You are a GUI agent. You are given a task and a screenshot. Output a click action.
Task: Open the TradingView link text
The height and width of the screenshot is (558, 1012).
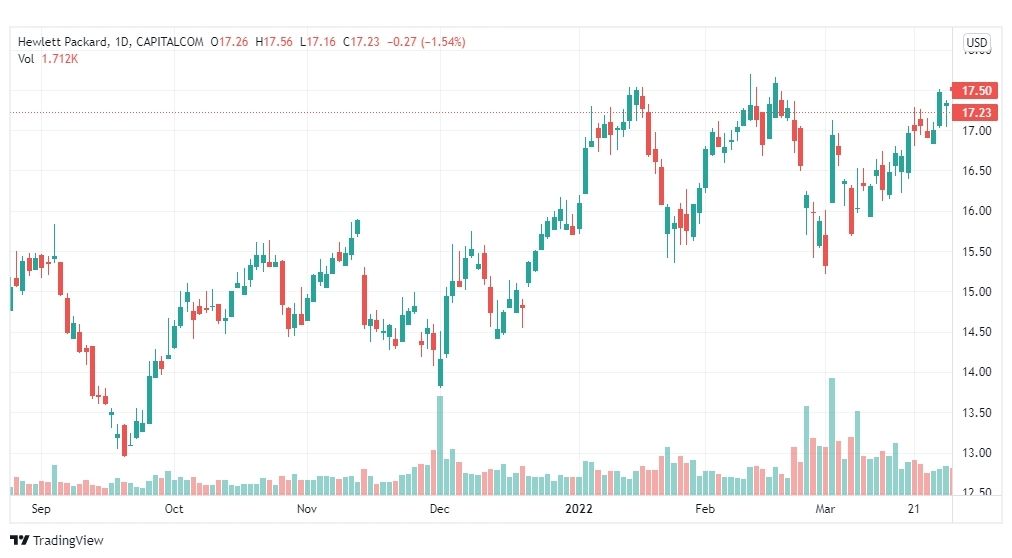(x=68, y=541)
